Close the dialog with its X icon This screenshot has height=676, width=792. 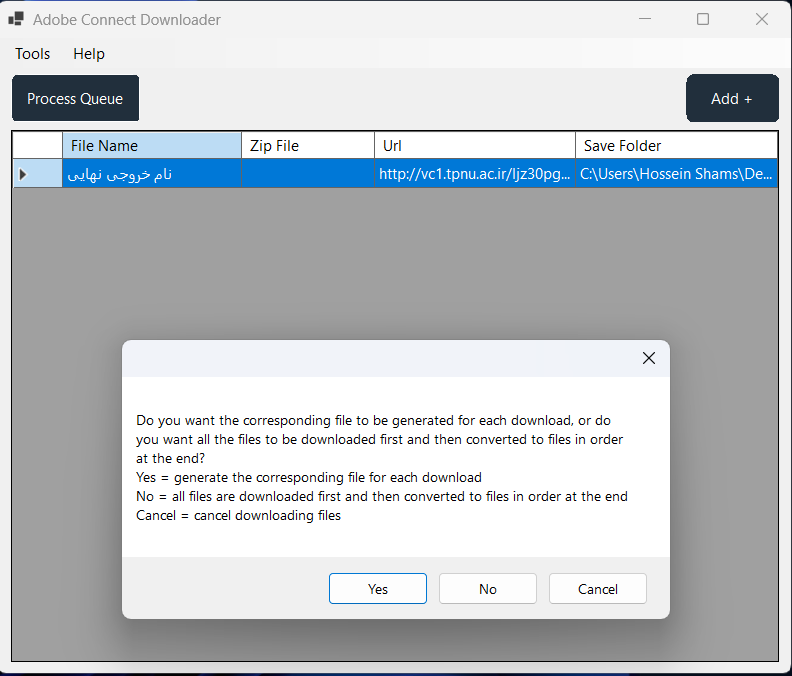click(x=649, y=358)
